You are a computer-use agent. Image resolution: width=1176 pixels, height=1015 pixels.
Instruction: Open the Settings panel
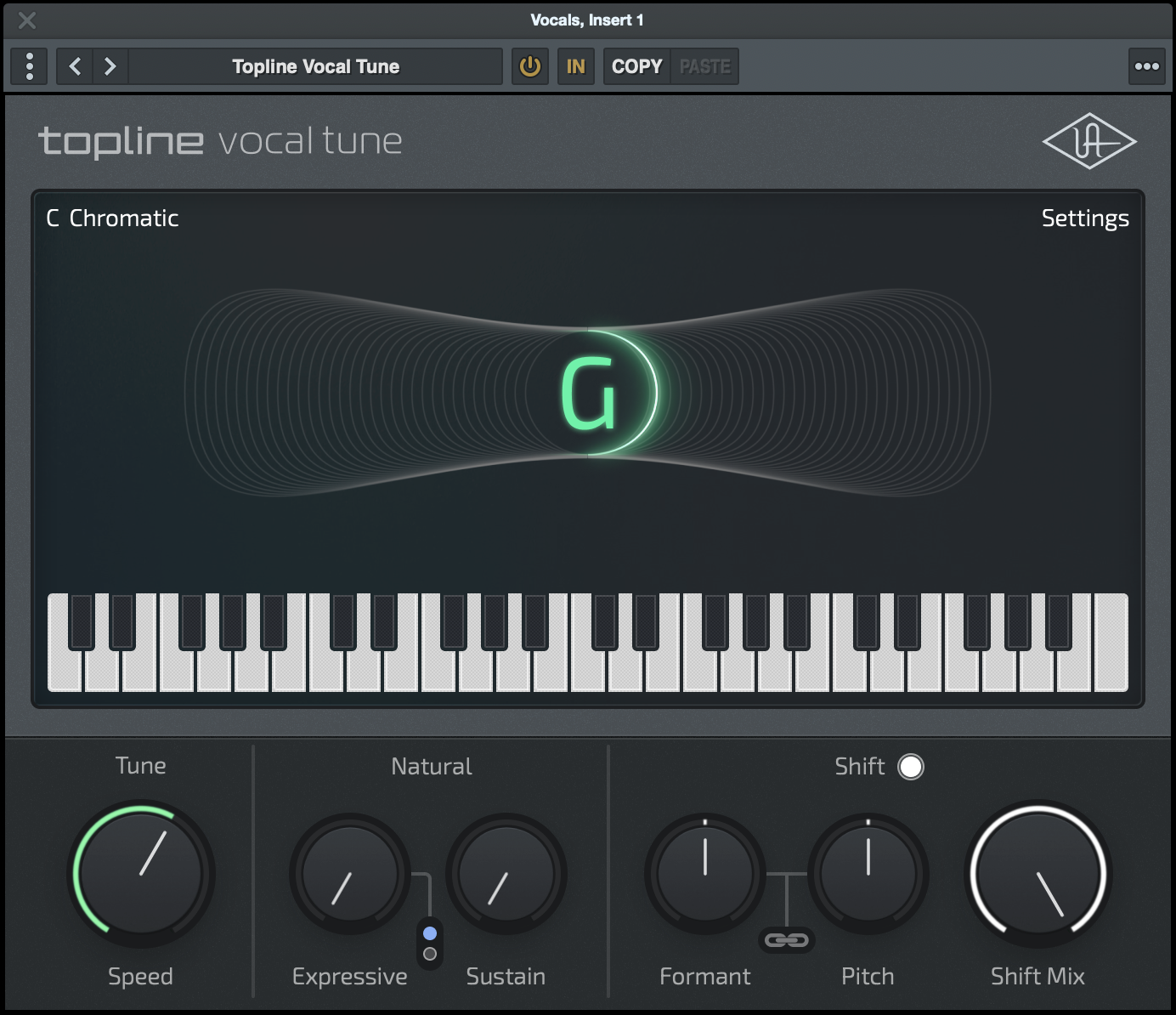click(x=1085, y=218)
